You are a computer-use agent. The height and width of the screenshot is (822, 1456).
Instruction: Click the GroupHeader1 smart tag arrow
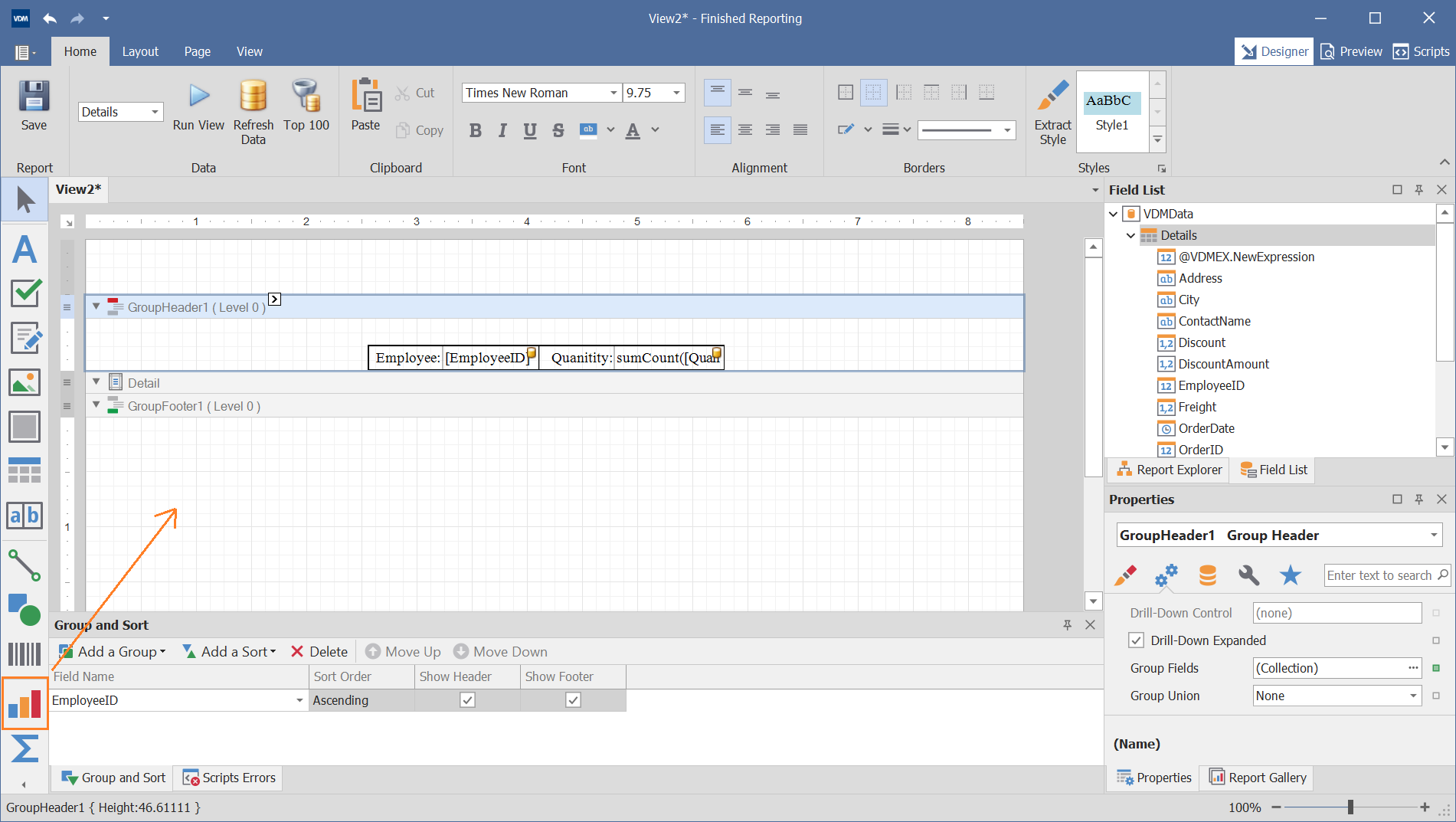coord(274,300)
